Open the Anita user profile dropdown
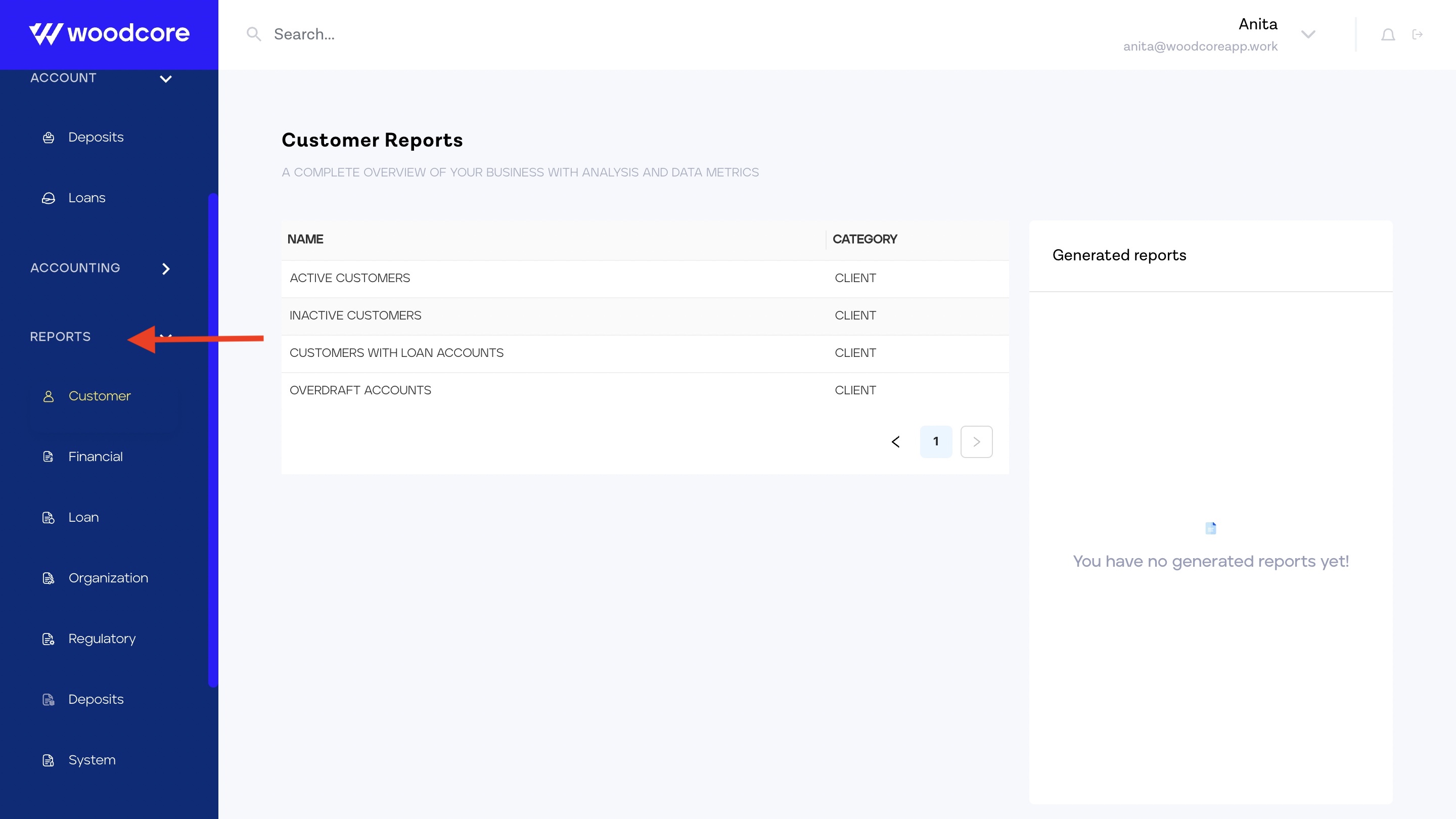Viewport: 1456px width, 819px height. point(1308,34)
